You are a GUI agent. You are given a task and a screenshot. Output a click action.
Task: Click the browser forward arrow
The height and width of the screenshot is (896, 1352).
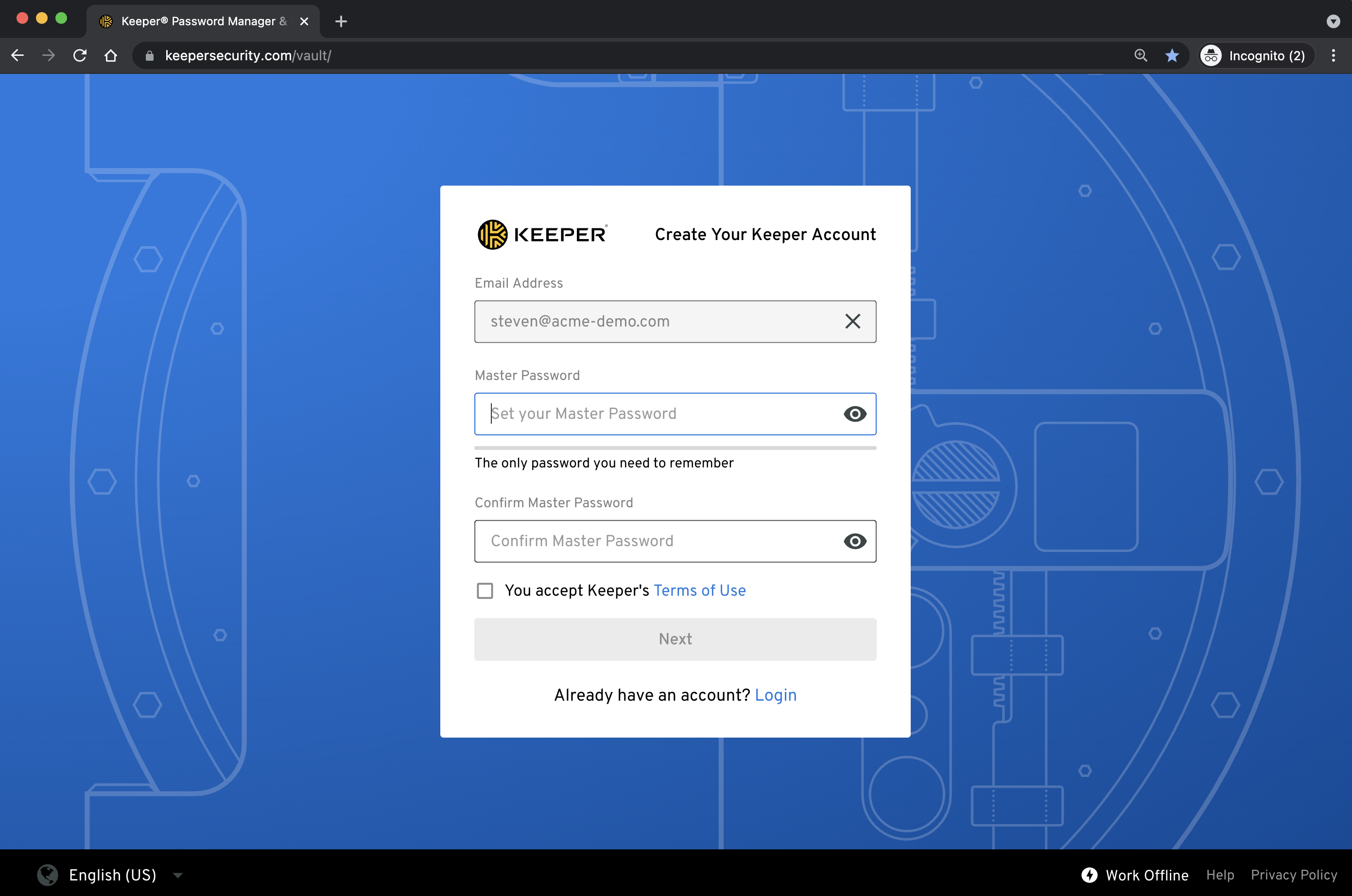[49, 55]
